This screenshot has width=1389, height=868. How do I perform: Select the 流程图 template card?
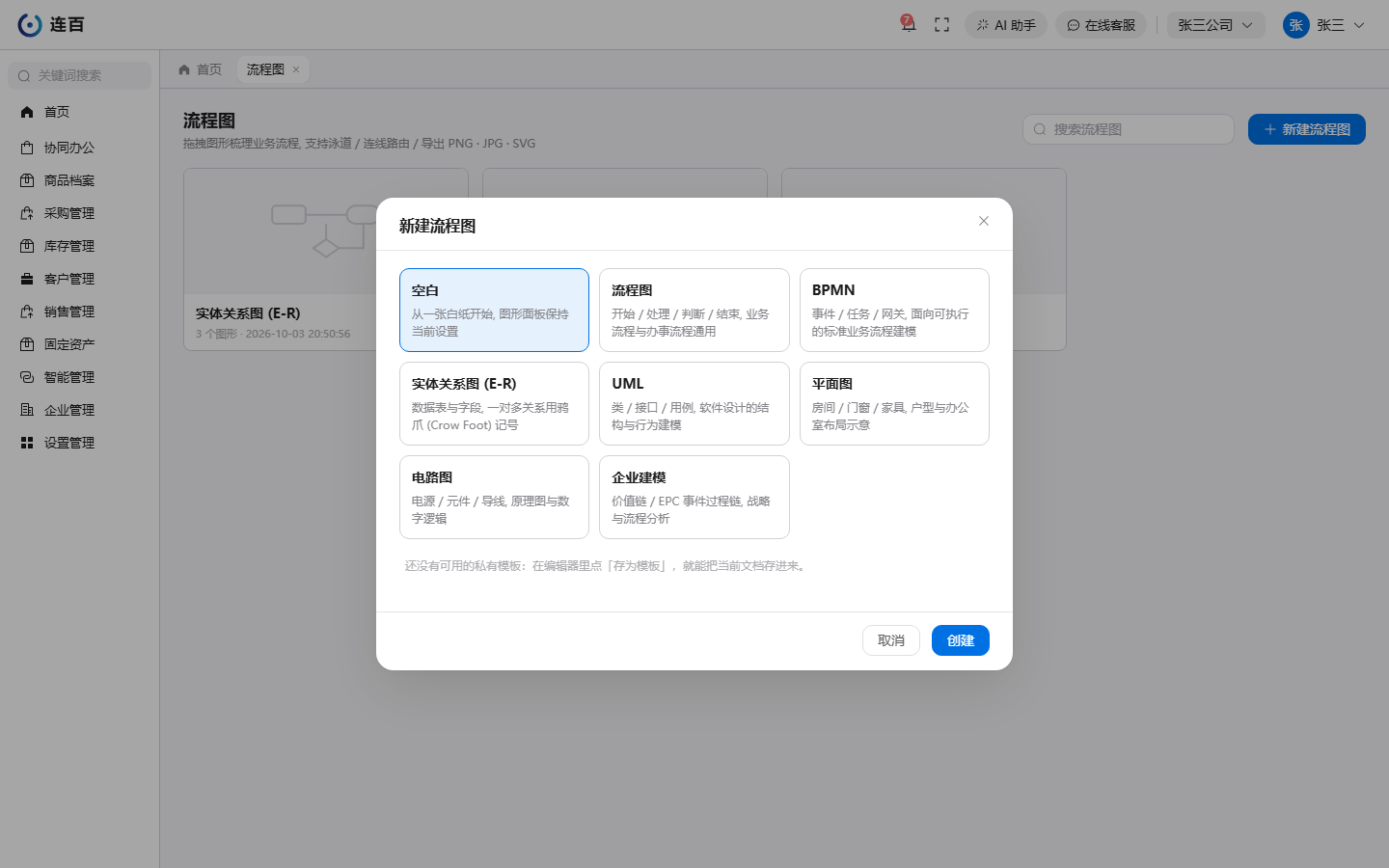694,310
